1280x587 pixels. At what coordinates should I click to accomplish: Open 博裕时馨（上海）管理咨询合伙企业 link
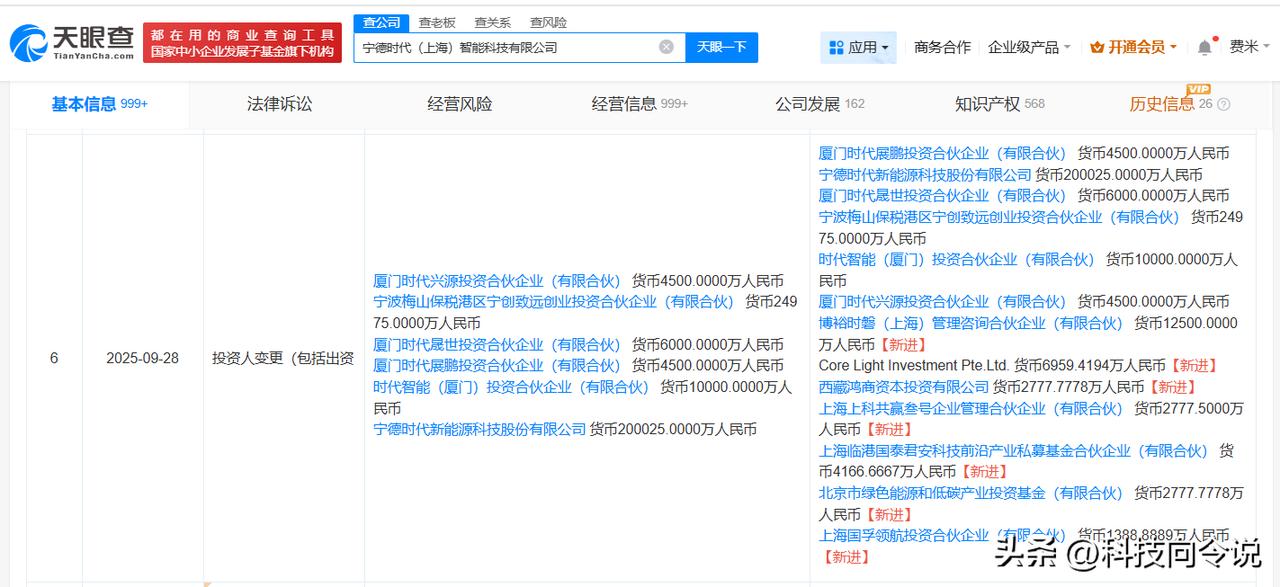click(x=971, y=323)
